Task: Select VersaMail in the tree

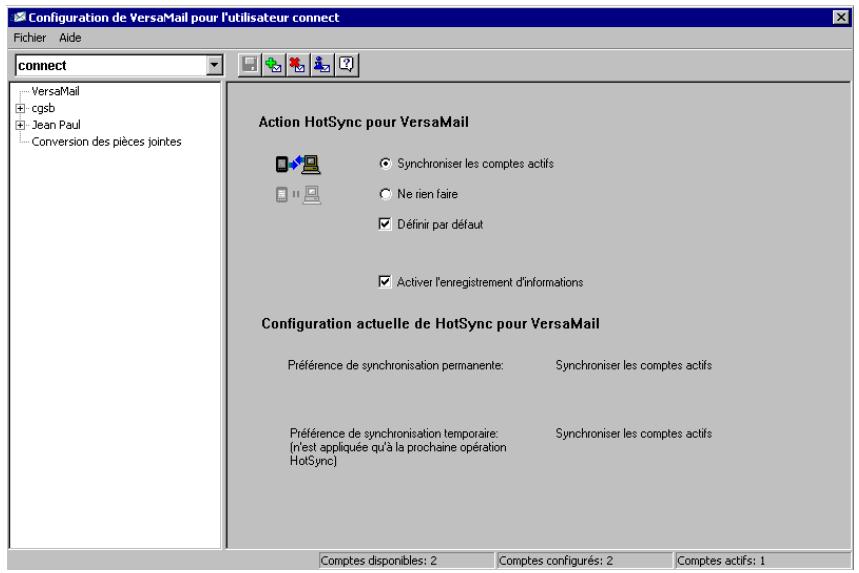Action: point(55,91)
